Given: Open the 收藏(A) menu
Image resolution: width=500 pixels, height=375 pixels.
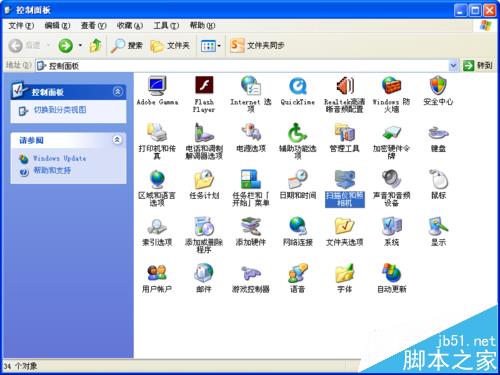Looking at the screenshot, I should (x=130, y=25).
